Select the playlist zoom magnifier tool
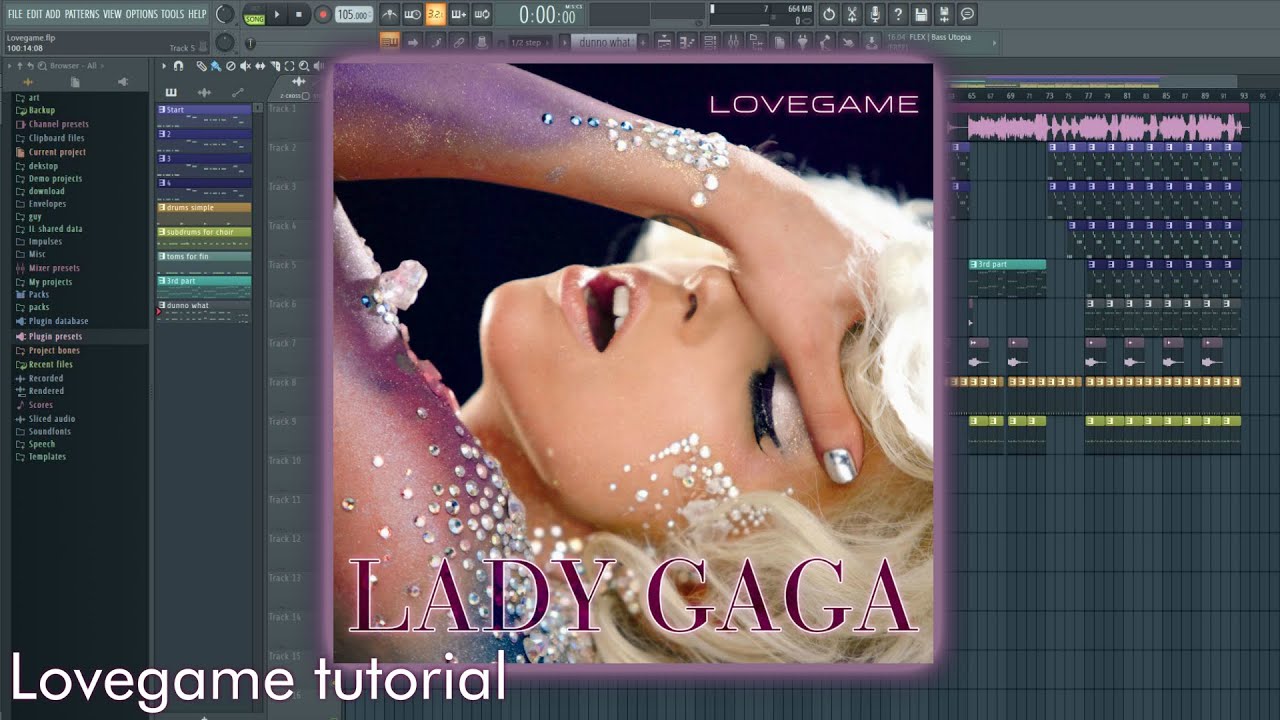The width and height of the screenshot is (1280, 720). 304,66
